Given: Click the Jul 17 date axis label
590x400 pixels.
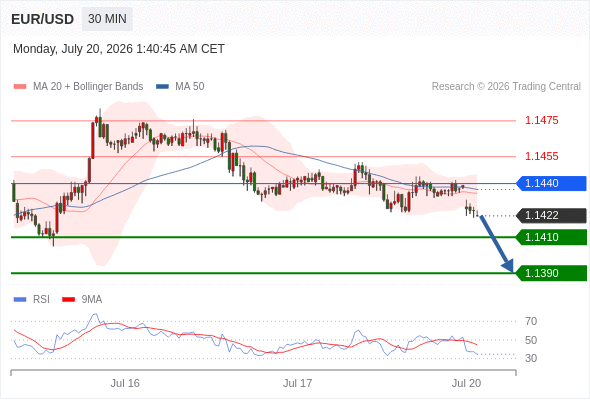Looking at the screenshot, I should pyautogui.click(x=298, y=383).
